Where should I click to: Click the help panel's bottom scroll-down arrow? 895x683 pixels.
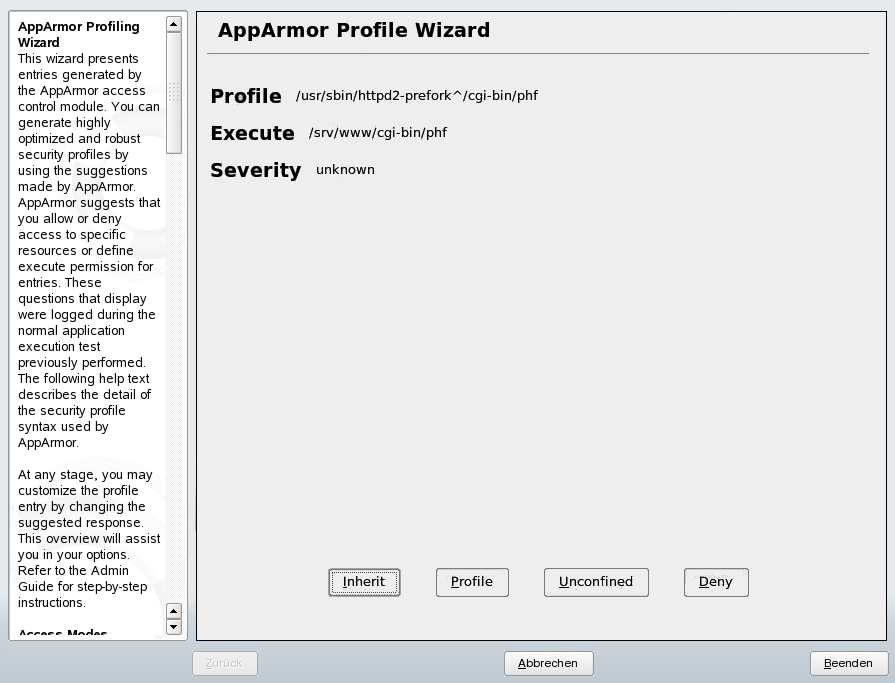tap(174, 627)
